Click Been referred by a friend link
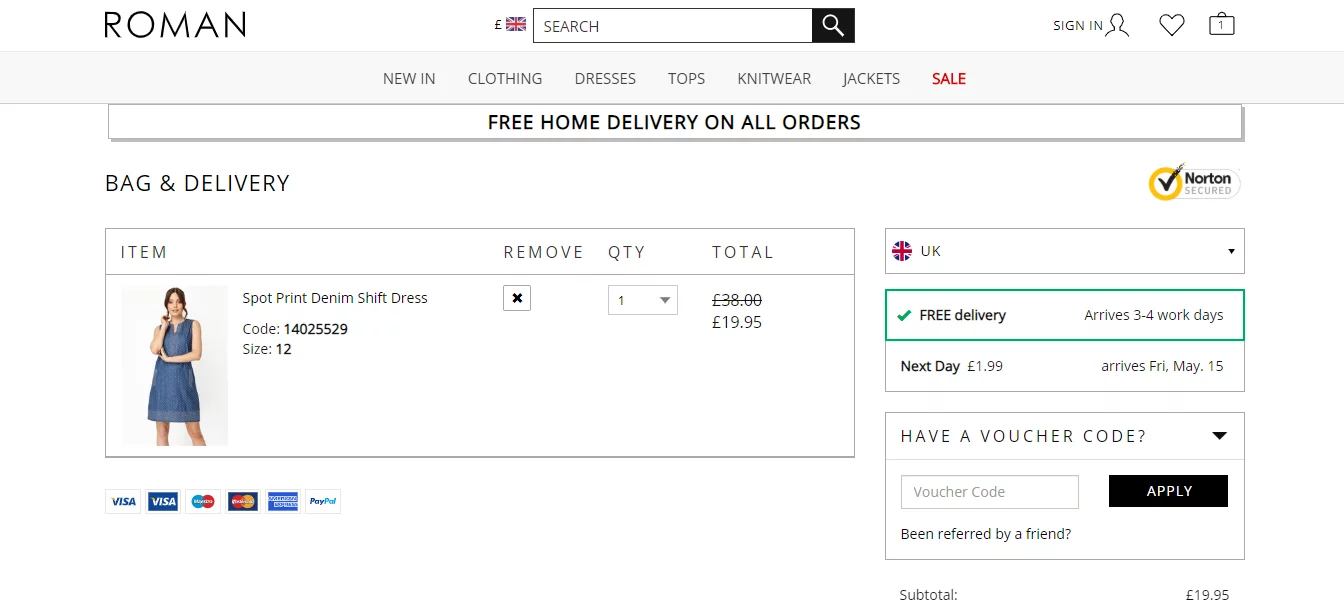The width and height of the screenshot is (1344, 614). (x=986, y=534)
